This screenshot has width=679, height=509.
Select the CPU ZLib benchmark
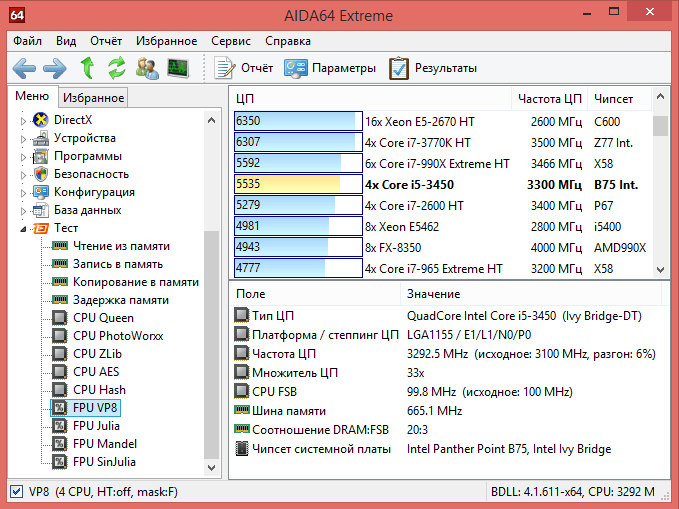tap(97, 354)
